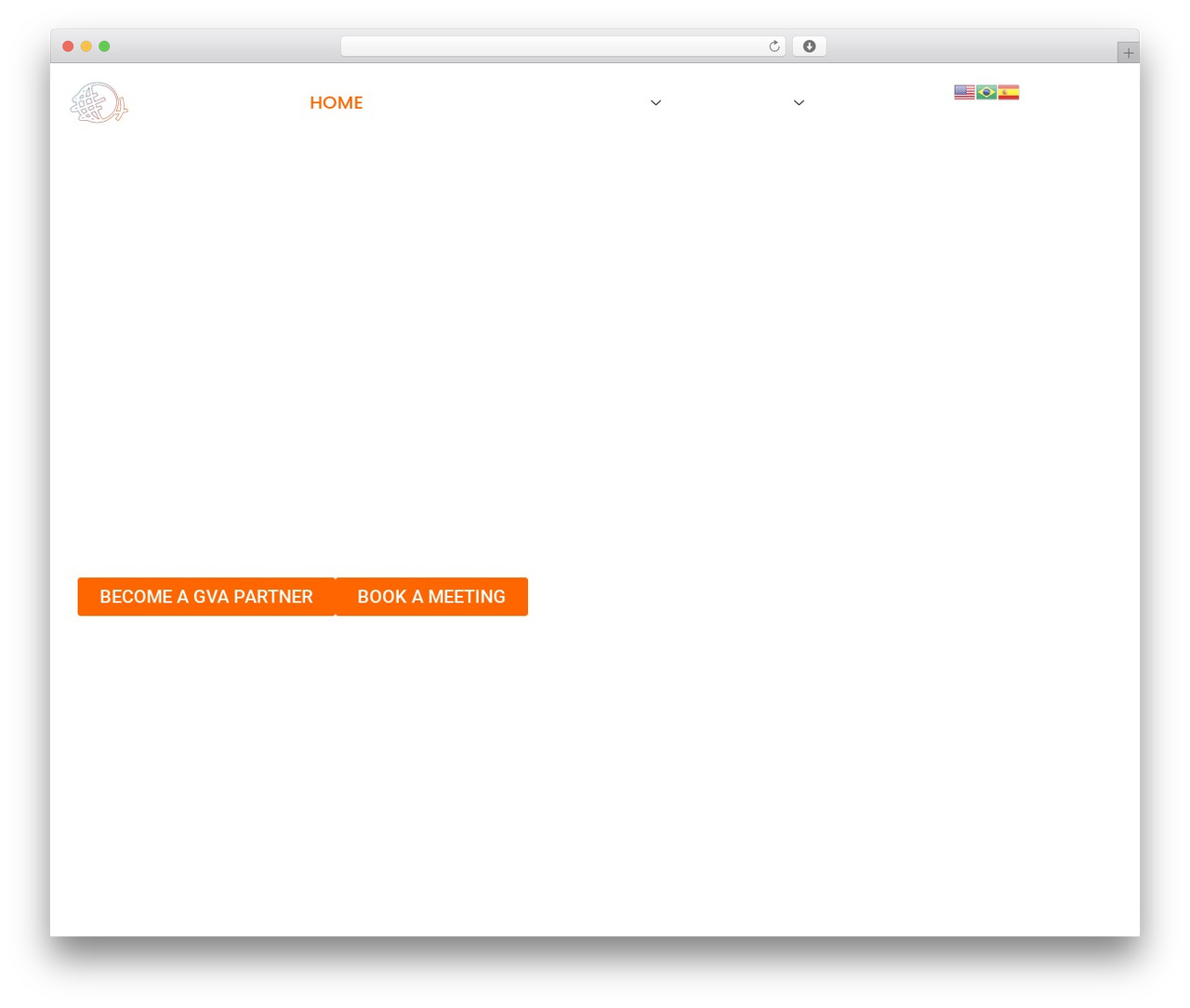Screen dimensions: 1190x1008
Task: Maximize the browser window with green button
Action: point(104,46)
